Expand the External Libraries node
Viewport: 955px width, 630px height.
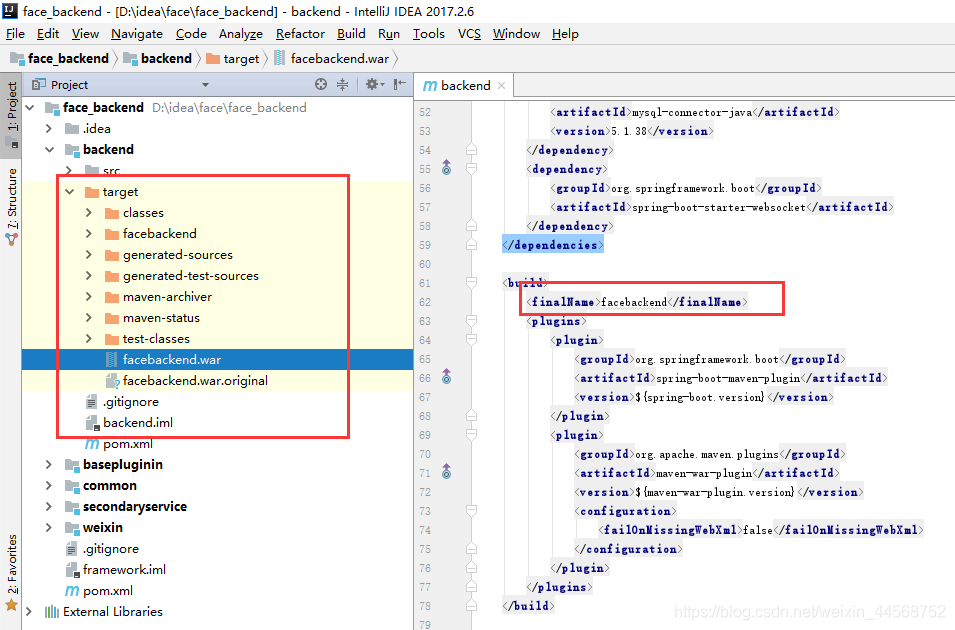(29, 612)
